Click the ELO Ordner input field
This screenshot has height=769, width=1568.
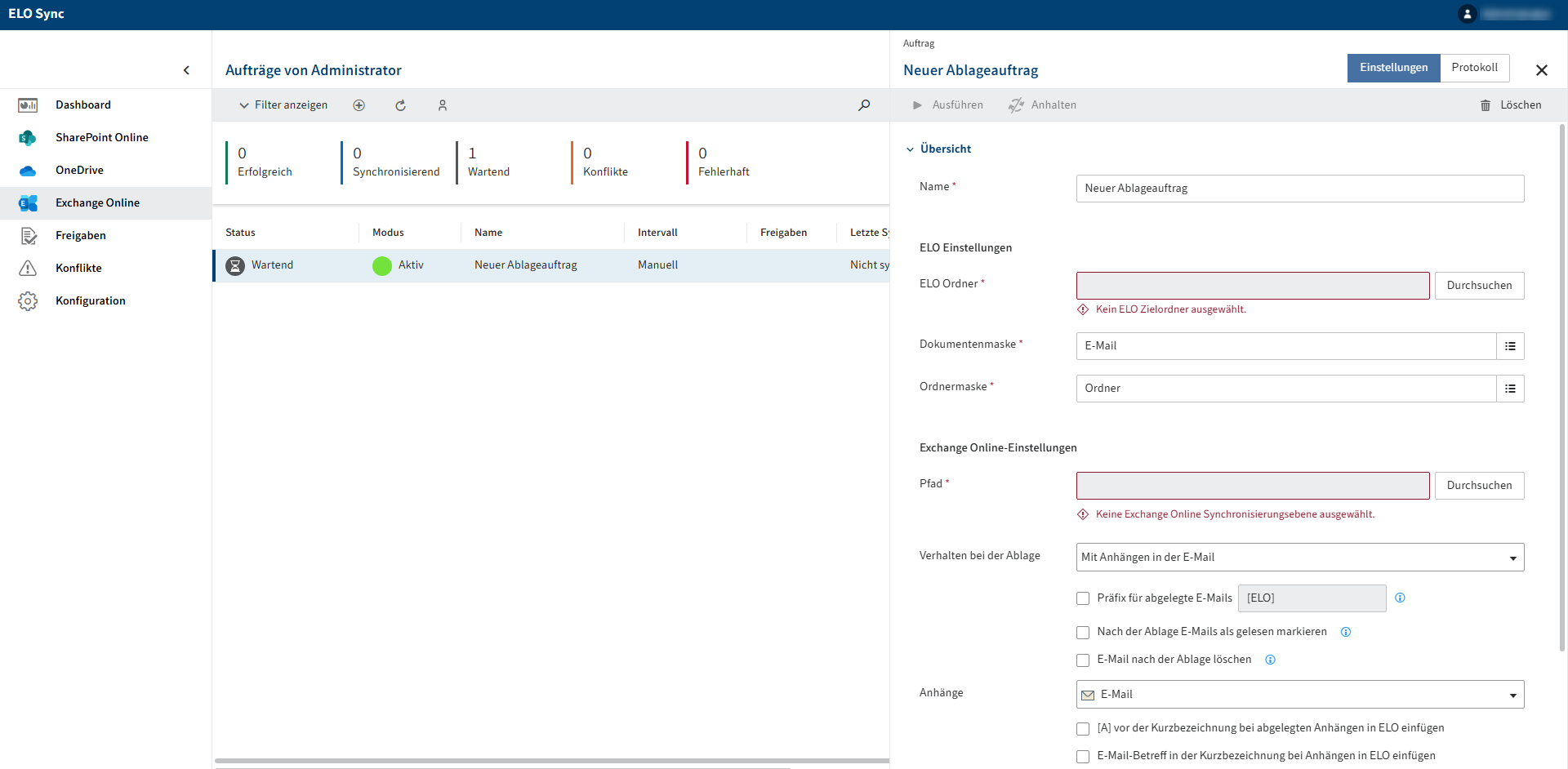[1253, 286]
